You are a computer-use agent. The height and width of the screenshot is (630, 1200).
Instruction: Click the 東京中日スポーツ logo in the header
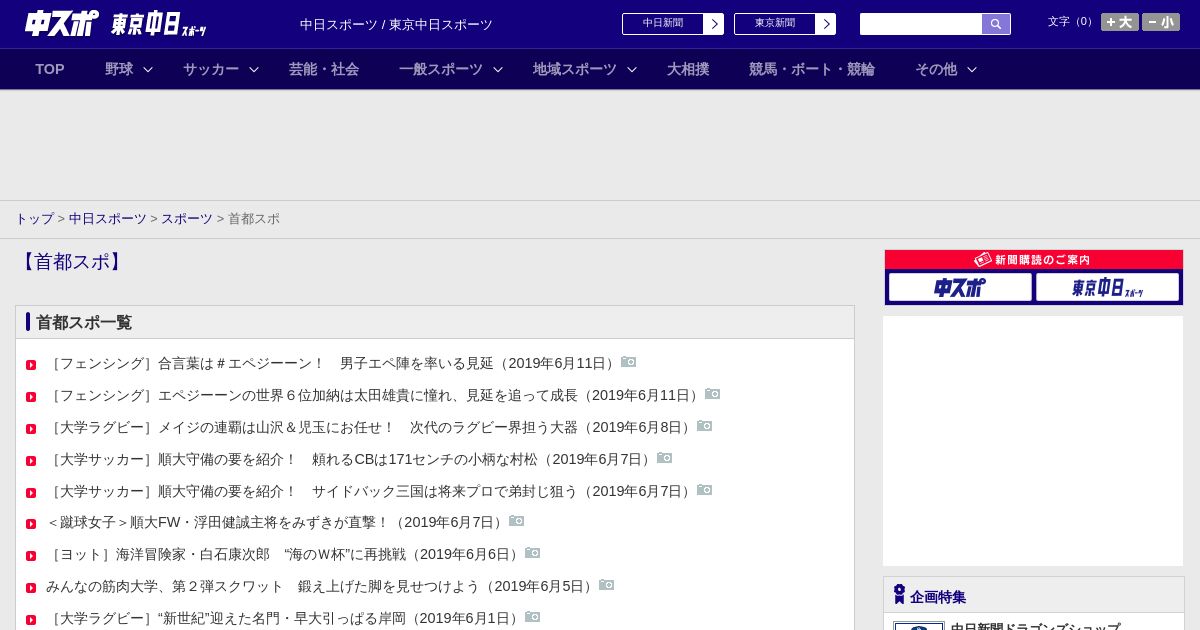159,24
